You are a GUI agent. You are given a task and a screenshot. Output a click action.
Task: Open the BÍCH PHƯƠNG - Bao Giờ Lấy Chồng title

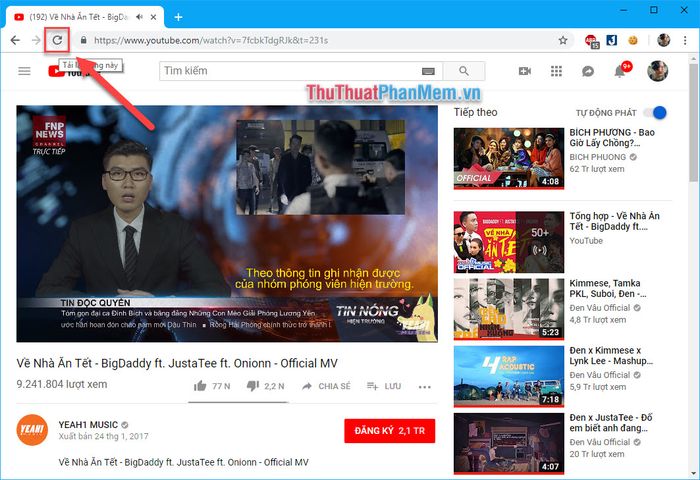pyautogui.click(x=612, y=138)
